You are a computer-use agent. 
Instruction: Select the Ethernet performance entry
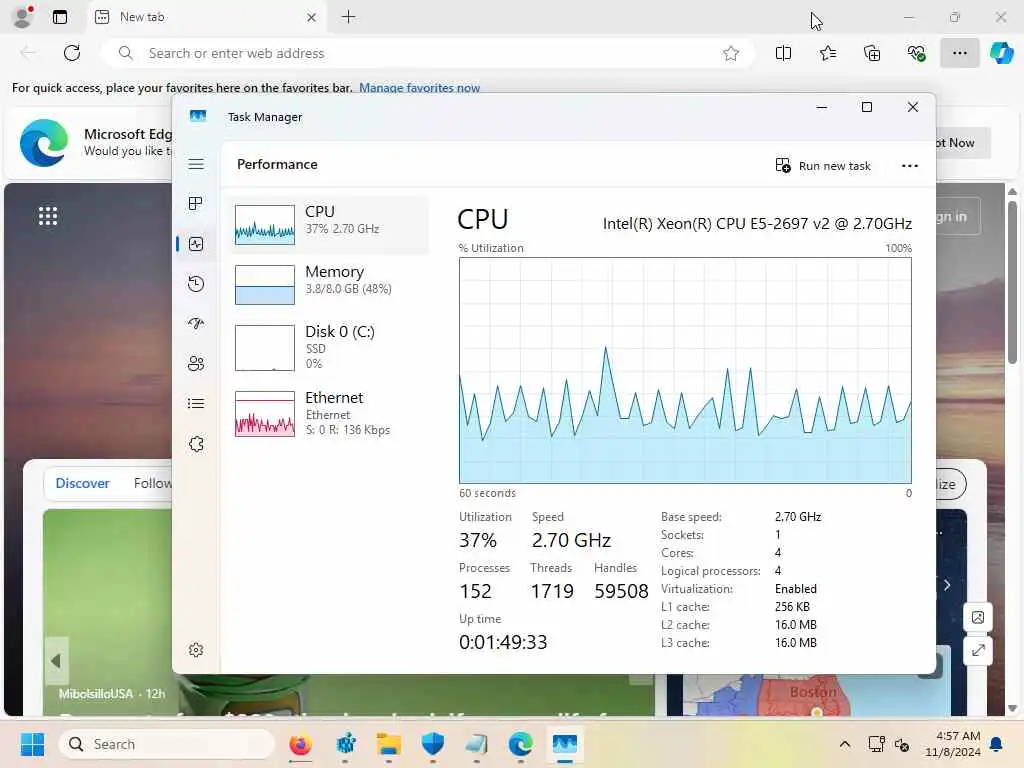point(329,413)
